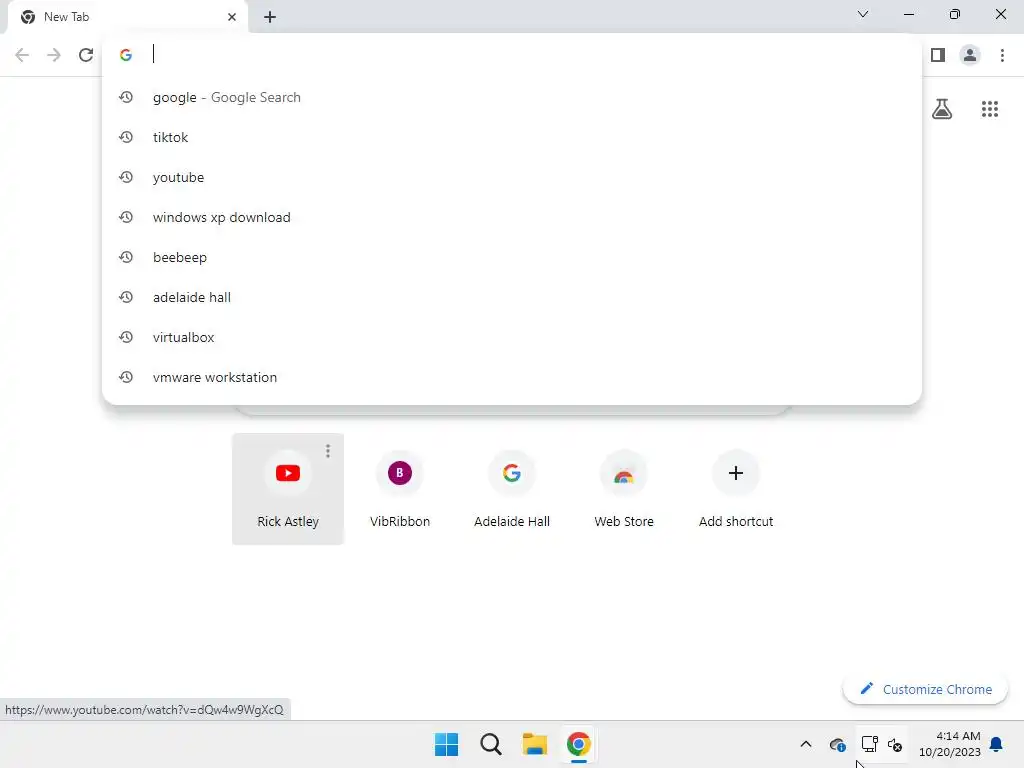Select the New Tab tab
1024x768 pixels.
127,17
